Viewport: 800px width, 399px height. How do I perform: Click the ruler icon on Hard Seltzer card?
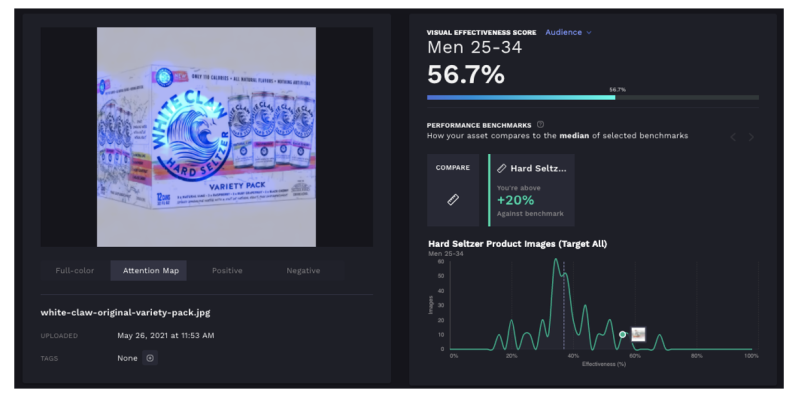[x=502, y=168]
